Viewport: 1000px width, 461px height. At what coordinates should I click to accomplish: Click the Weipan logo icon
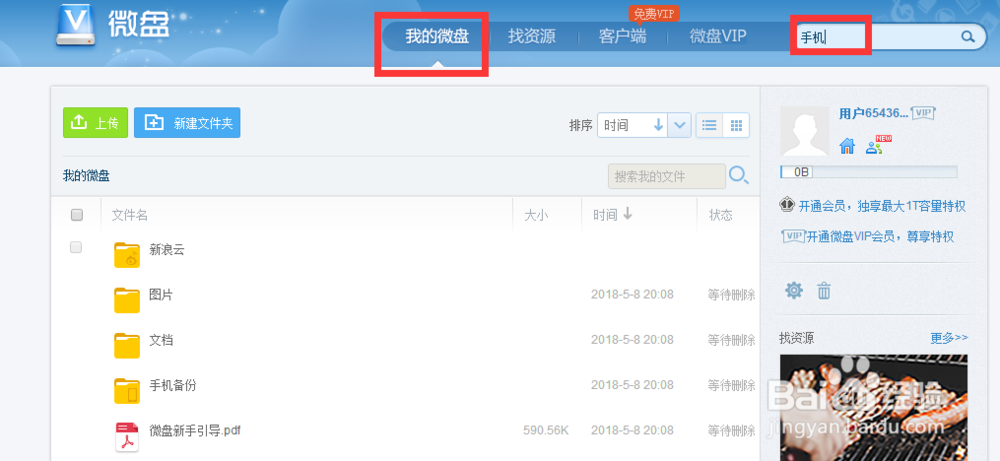pos(77,26)
